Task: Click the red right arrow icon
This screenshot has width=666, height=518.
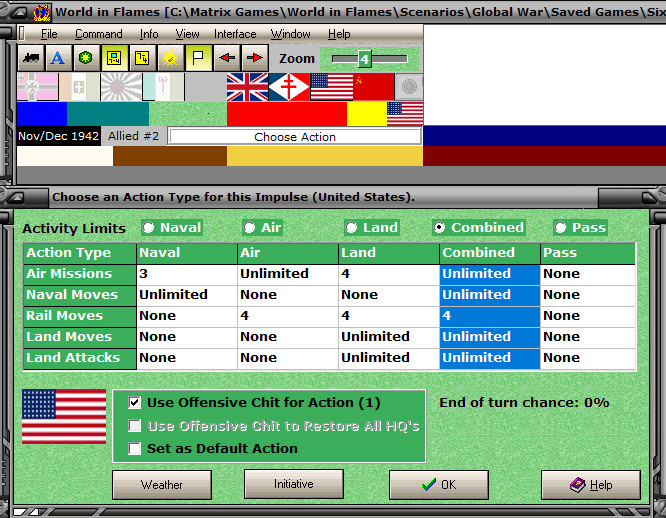Action: coord(255,58)
